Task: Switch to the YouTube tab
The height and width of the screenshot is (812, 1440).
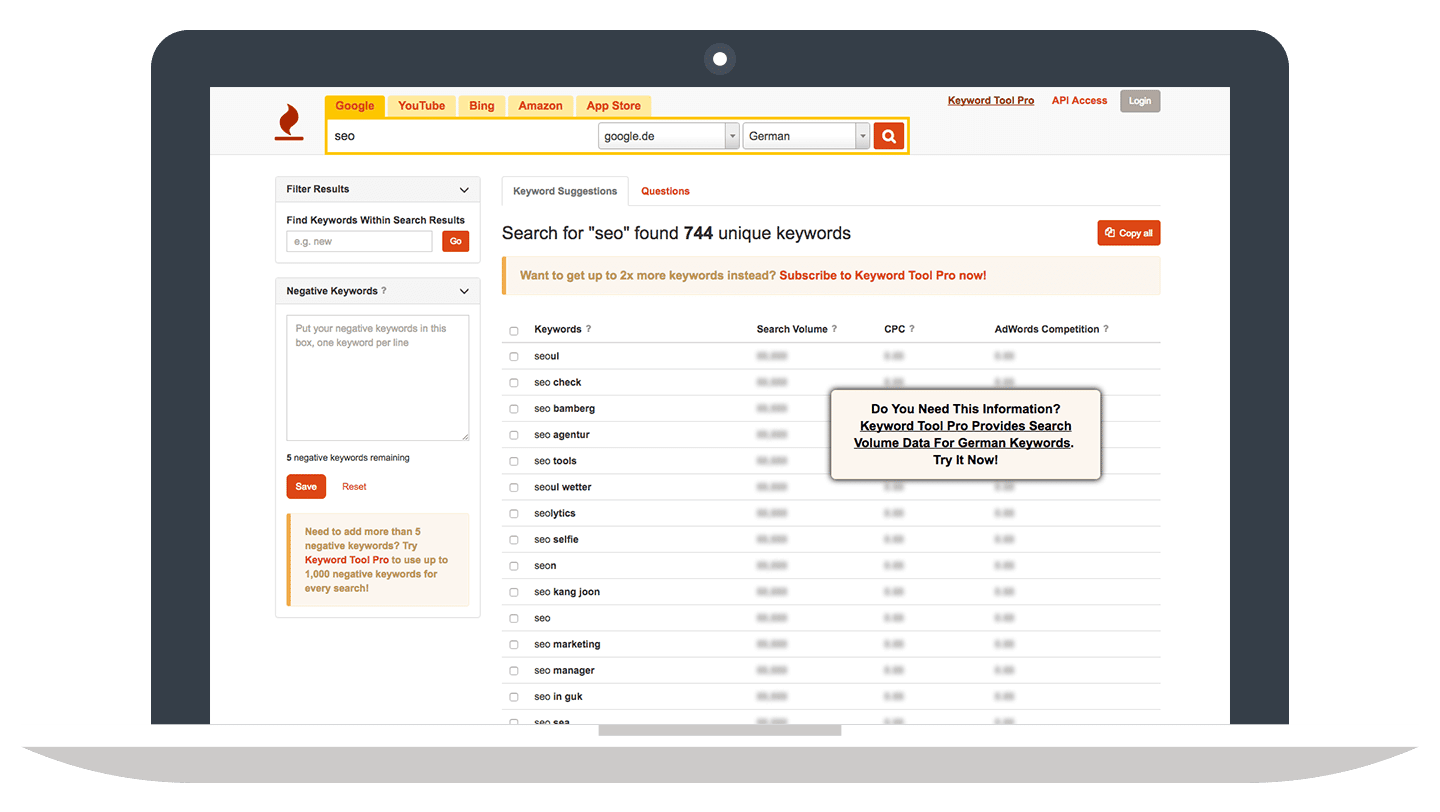Action: [421, 106]
